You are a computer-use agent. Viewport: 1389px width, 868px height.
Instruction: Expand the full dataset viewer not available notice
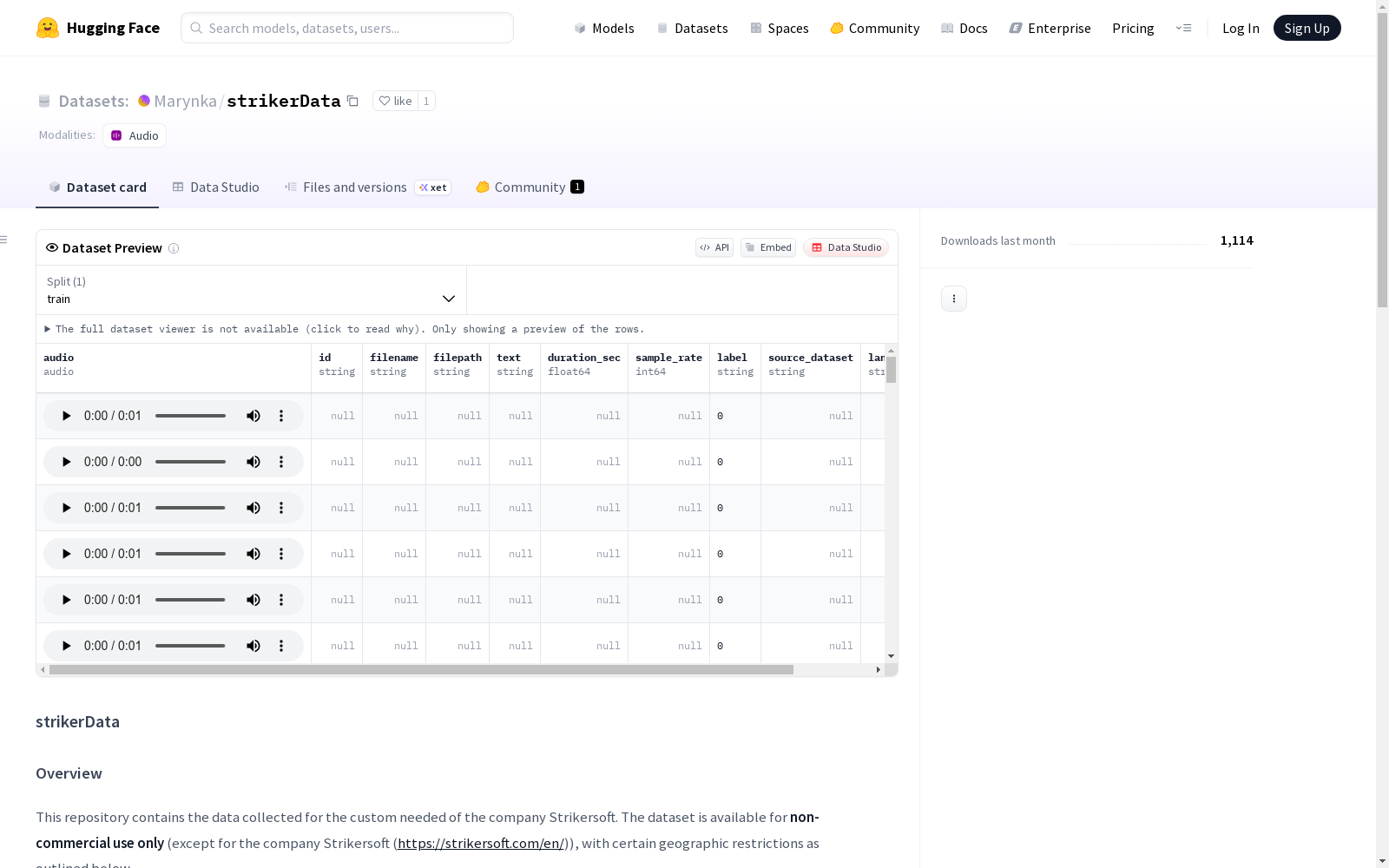coord(345,329)
